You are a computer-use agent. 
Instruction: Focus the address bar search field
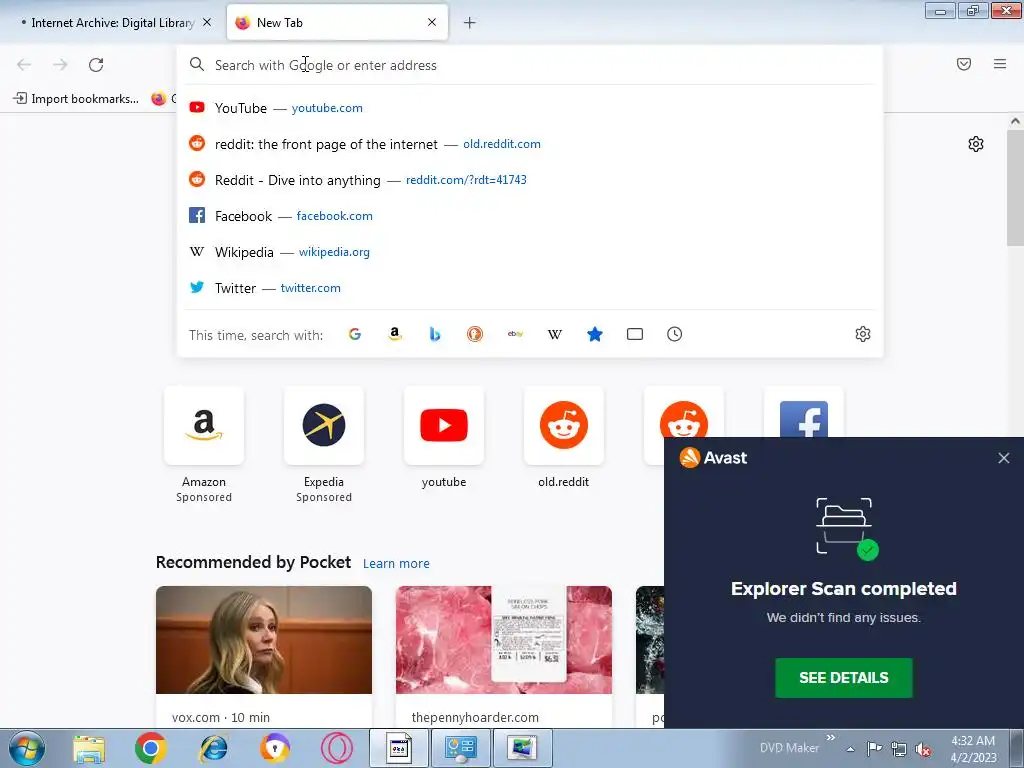(530, 65)
